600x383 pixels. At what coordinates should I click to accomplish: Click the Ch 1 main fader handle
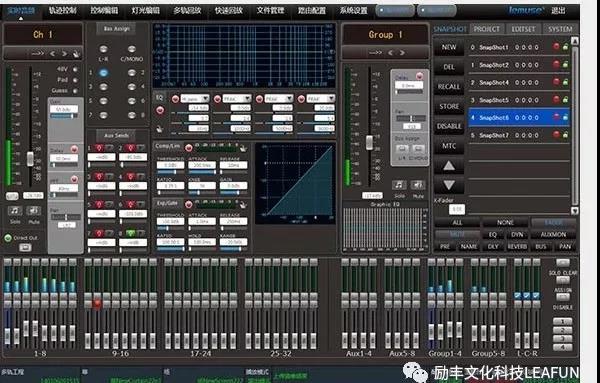pos(30,159)
